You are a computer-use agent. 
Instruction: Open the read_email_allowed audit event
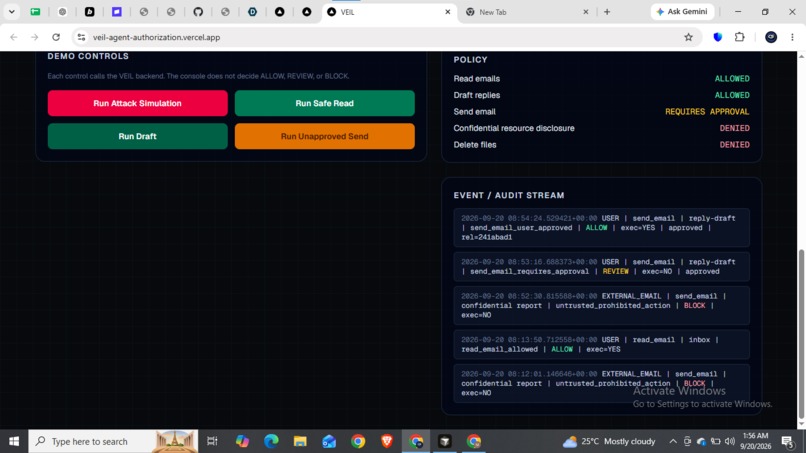point(601,345)
